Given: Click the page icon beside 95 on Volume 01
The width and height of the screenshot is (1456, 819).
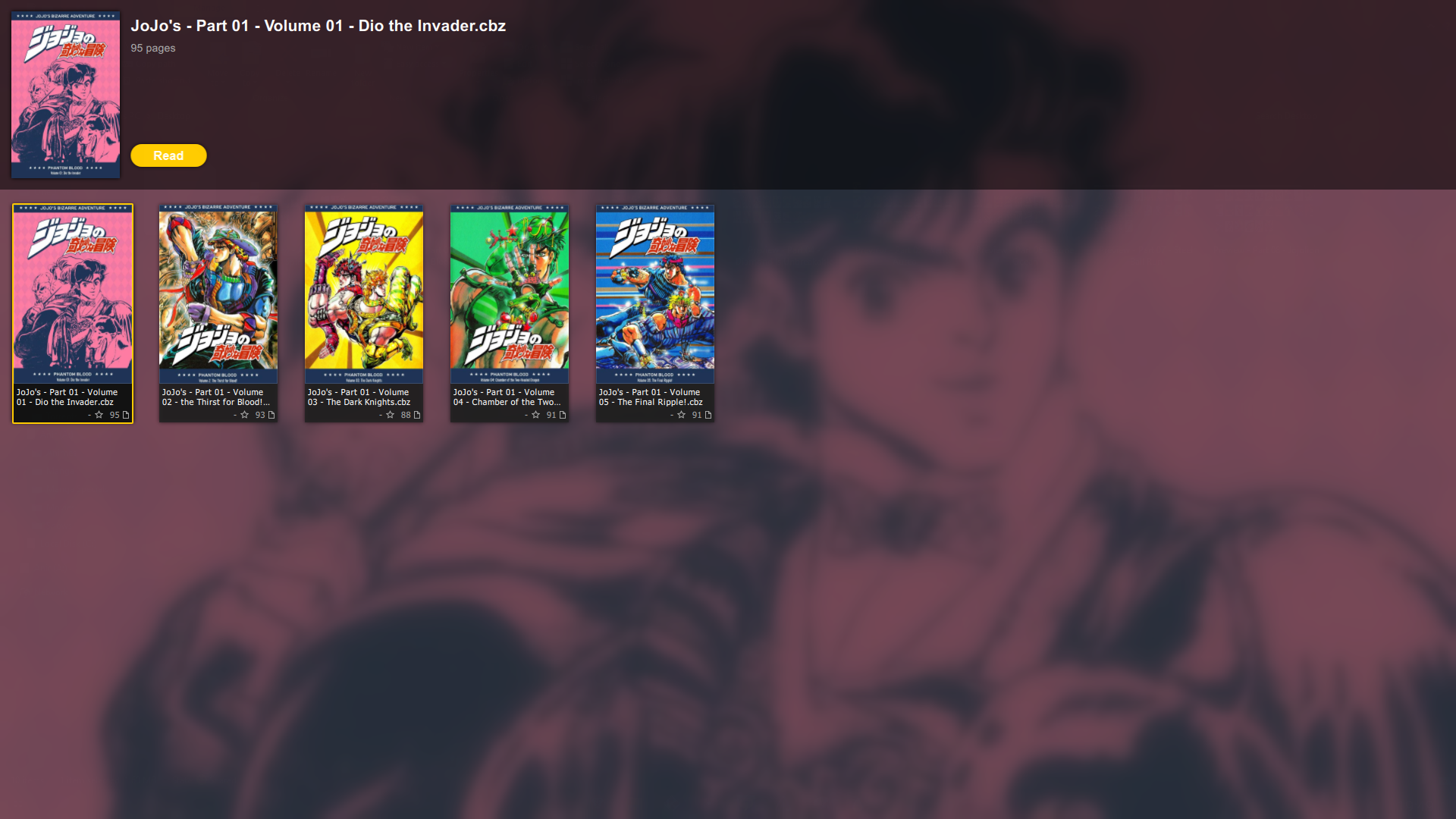Looking at the screenshot, I should click(x=126, y=415).
